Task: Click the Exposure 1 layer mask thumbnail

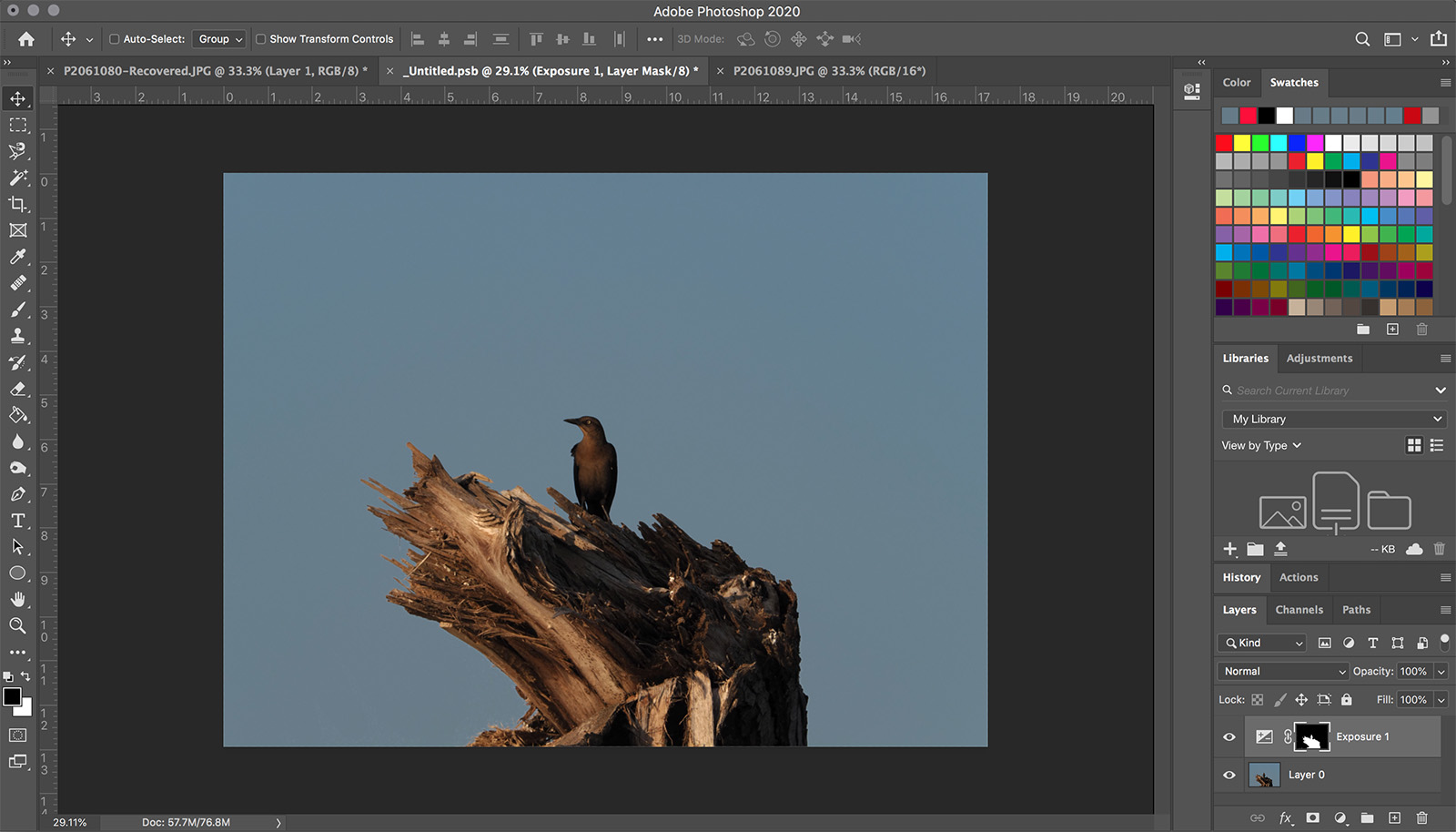Action: coord(1312,737)
